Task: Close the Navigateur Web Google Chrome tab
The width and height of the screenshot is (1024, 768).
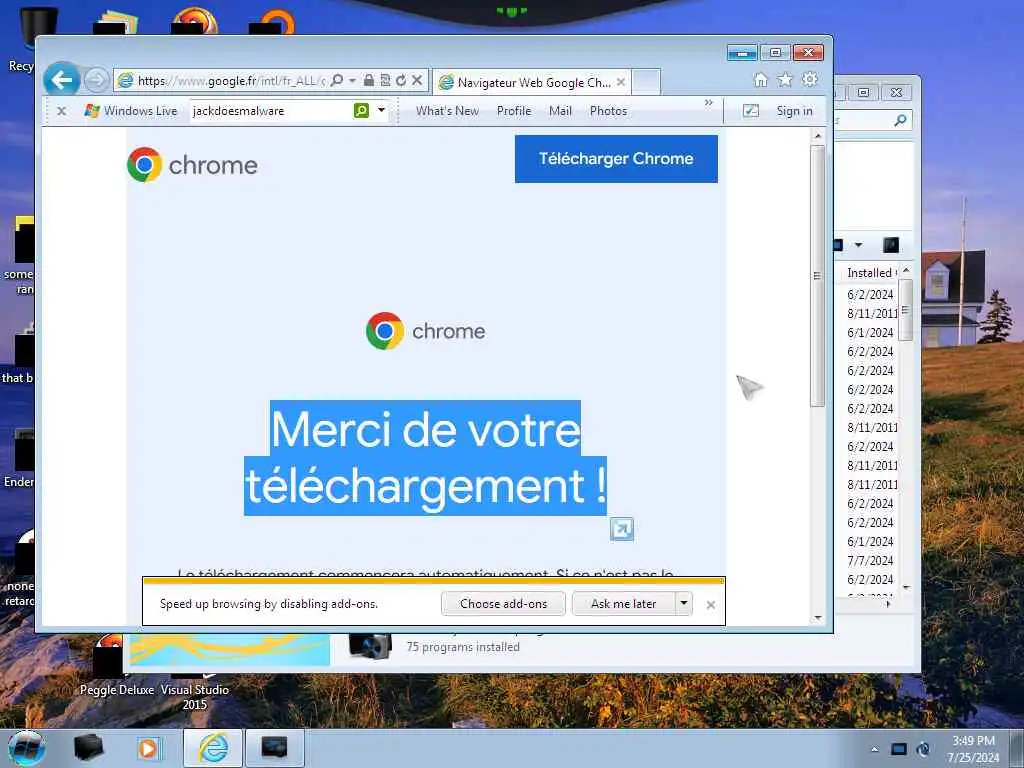Action: pos(621,82)
